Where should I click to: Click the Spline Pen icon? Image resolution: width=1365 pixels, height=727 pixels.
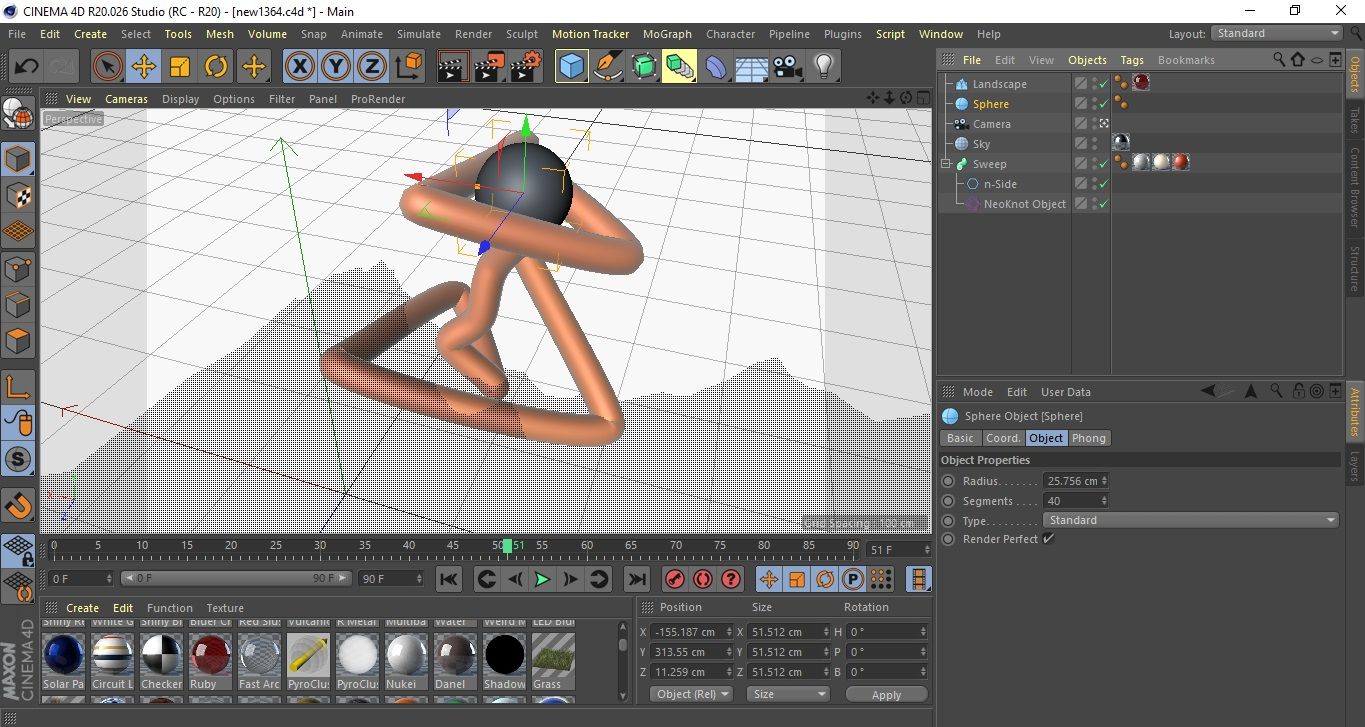pos(608,67)
